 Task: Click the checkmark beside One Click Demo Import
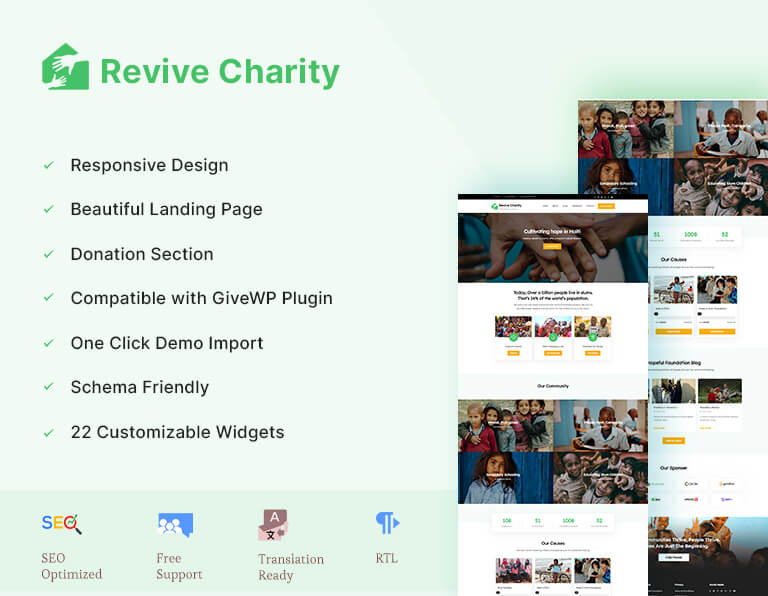[x=48, y=343]
